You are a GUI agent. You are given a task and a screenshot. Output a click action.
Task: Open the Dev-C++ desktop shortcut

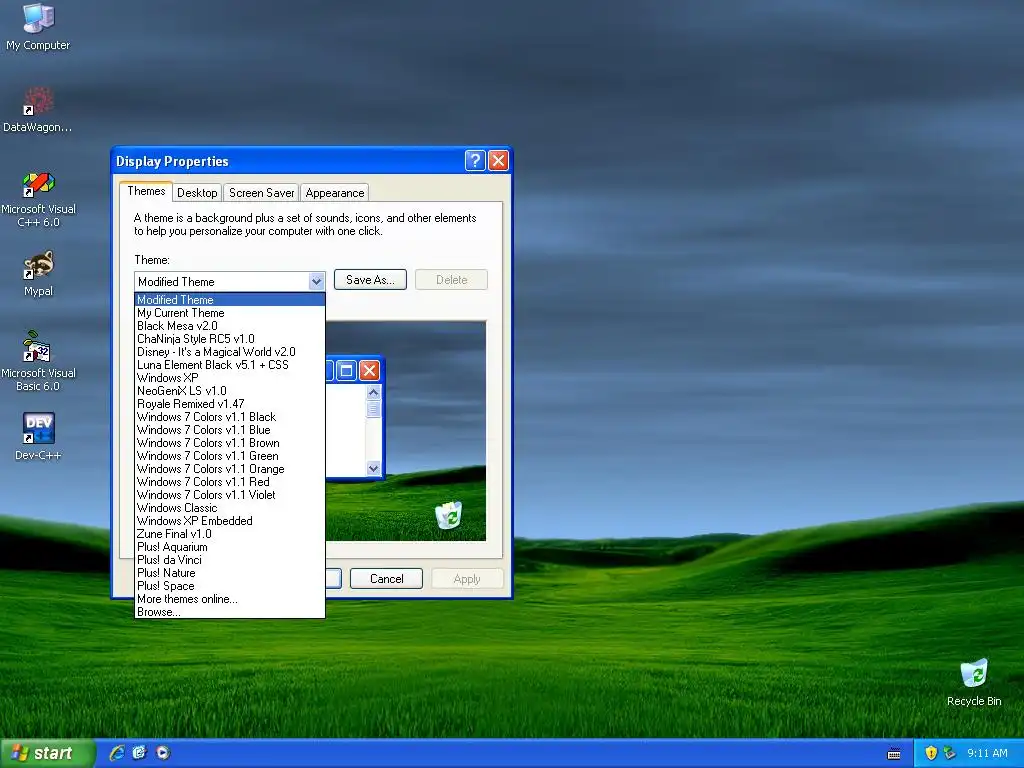click(x=38, y=436)
